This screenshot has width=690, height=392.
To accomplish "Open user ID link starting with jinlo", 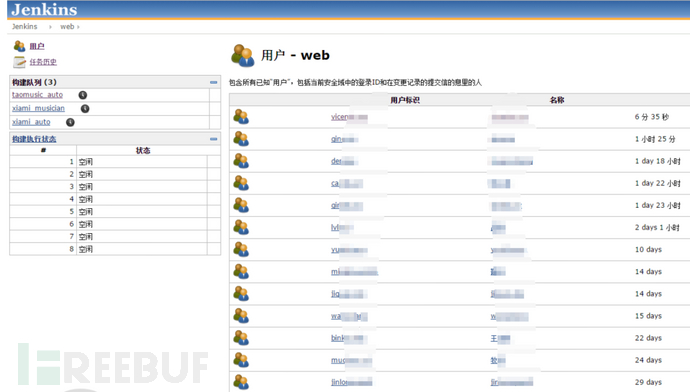I will click(352, 382).
